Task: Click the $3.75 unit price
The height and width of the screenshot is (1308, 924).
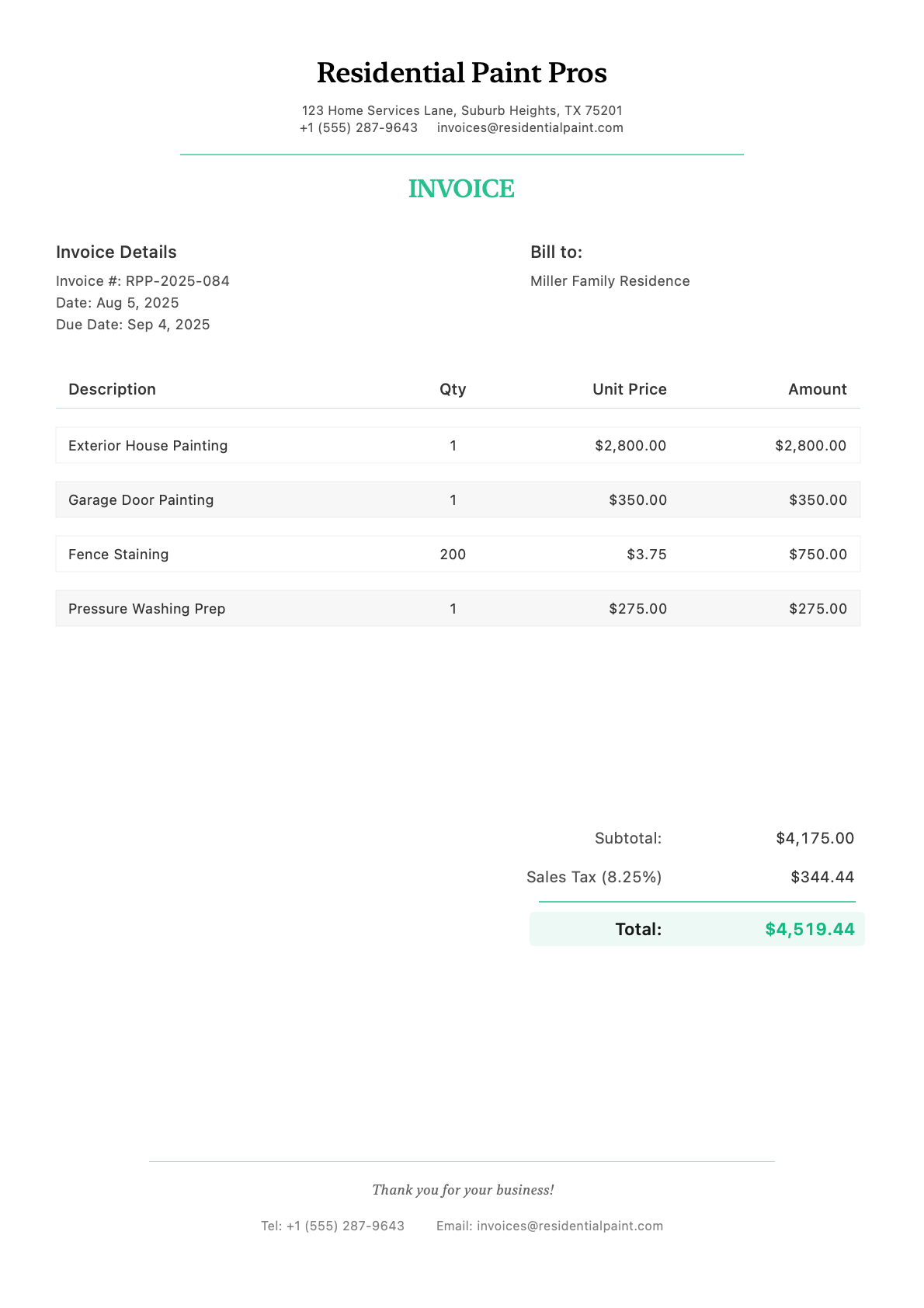Action: coord(647,555)
